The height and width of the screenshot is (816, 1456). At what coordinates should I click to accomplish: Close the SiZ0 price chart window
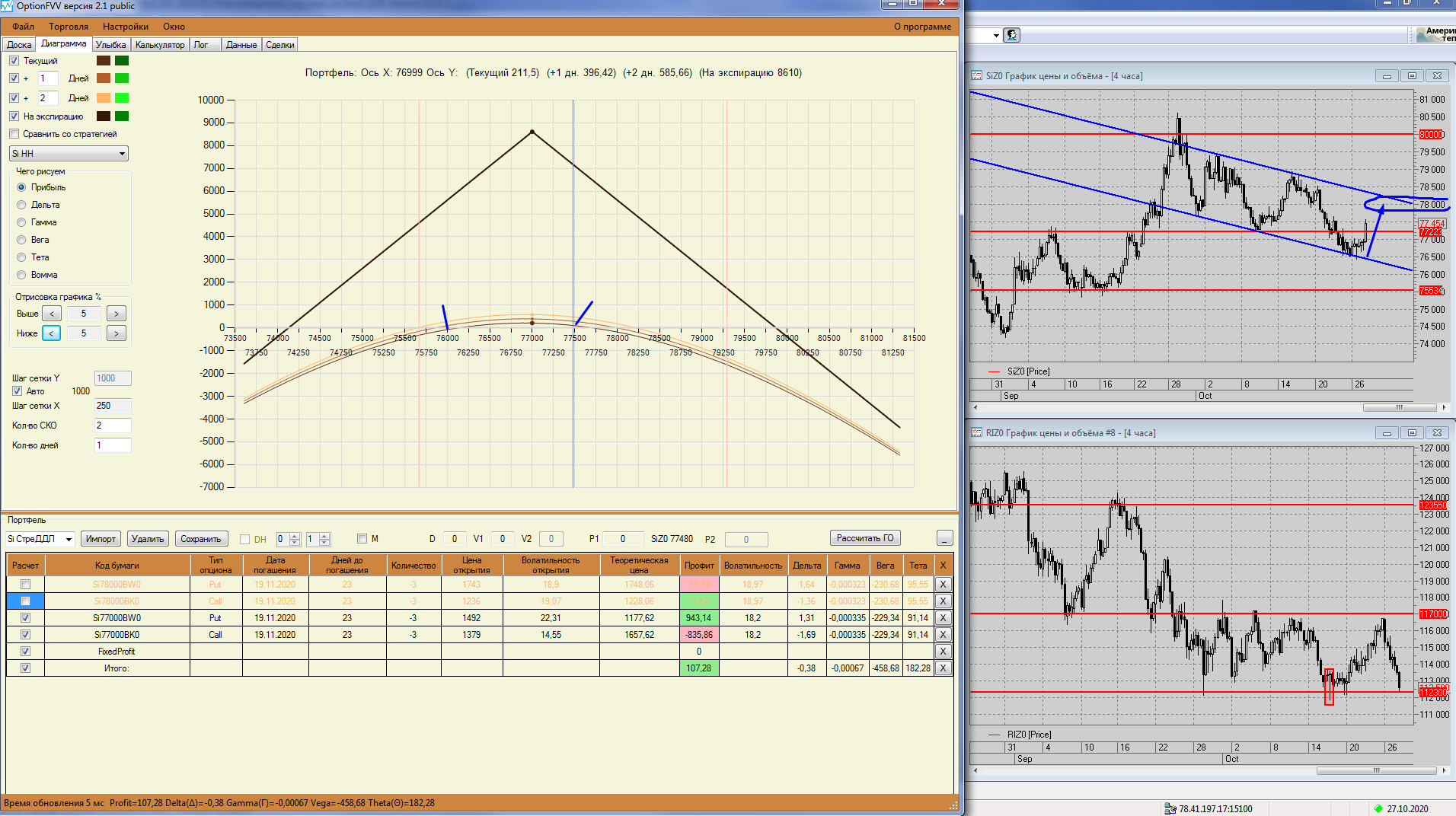[1437, 76]
